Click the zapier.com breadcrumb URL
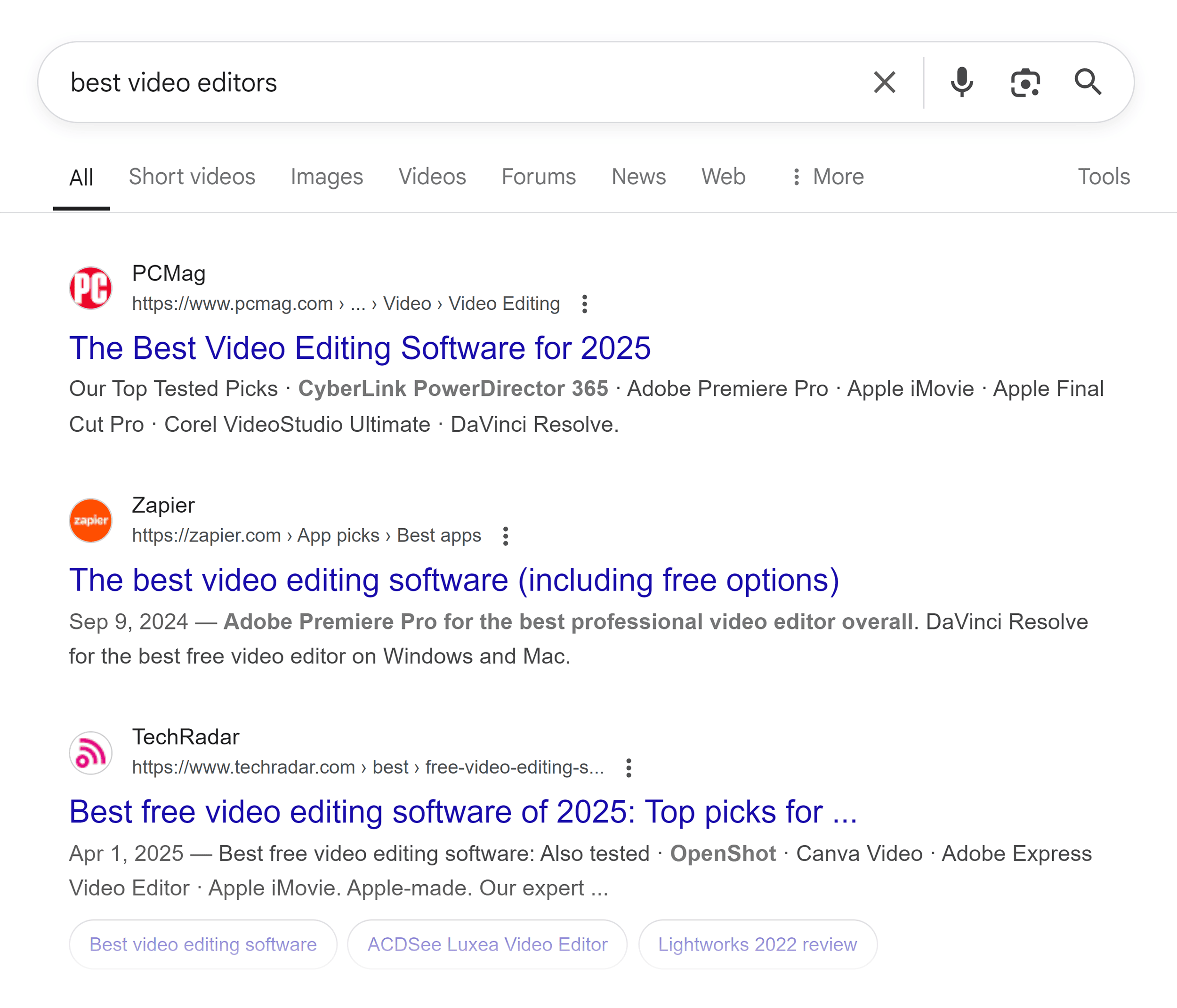The height and width of the screenshot is (1008, 1177). (306, 536)
